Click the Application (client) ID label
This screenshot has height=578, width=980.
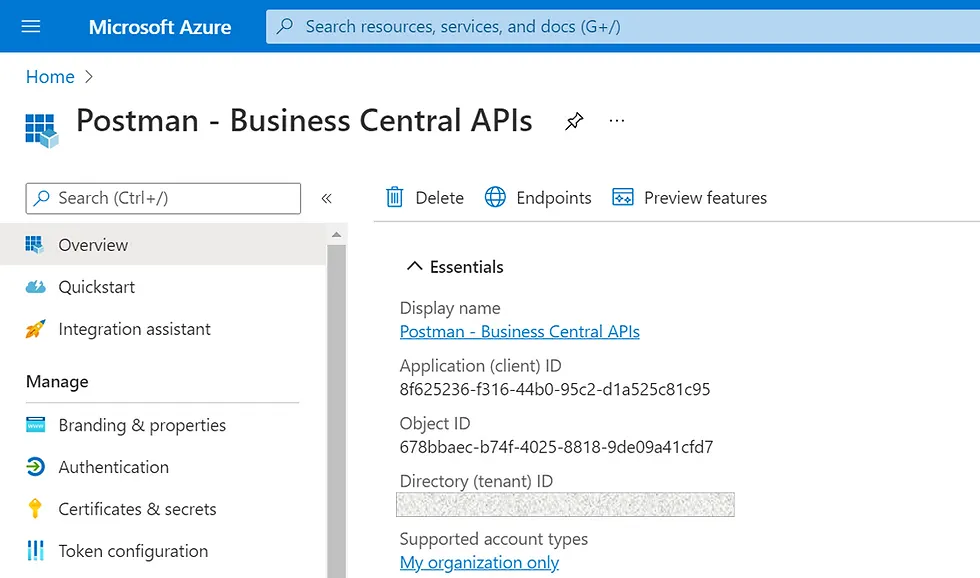(481, 366)
